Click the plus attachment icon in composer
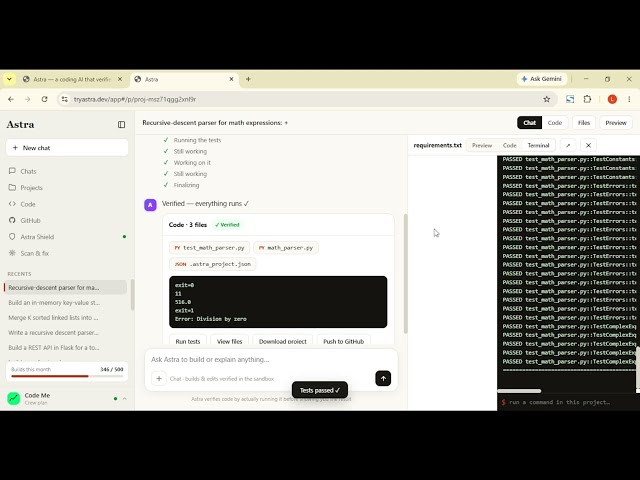This screenshot has height=480, width=640. point(159,378)
